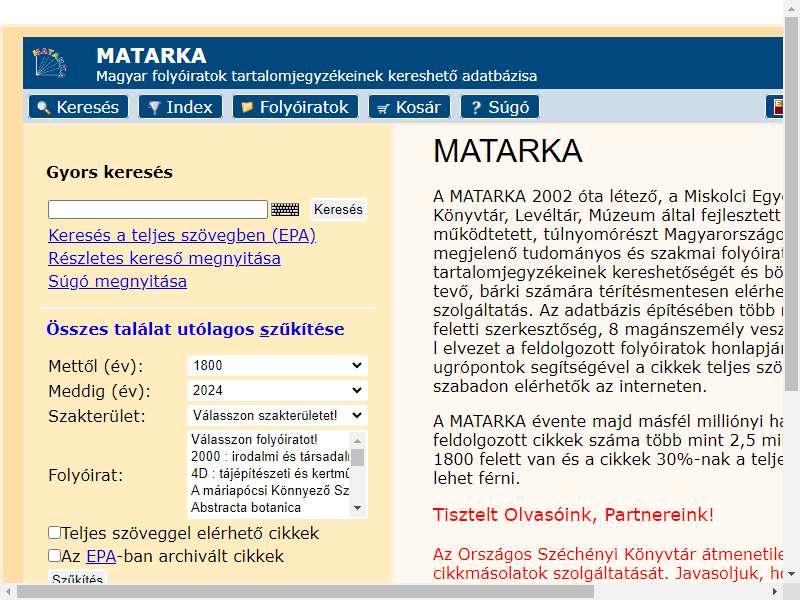800x600 pixels.
Task: Click the page's vertical scrollbar thumb
Action: 791,204
